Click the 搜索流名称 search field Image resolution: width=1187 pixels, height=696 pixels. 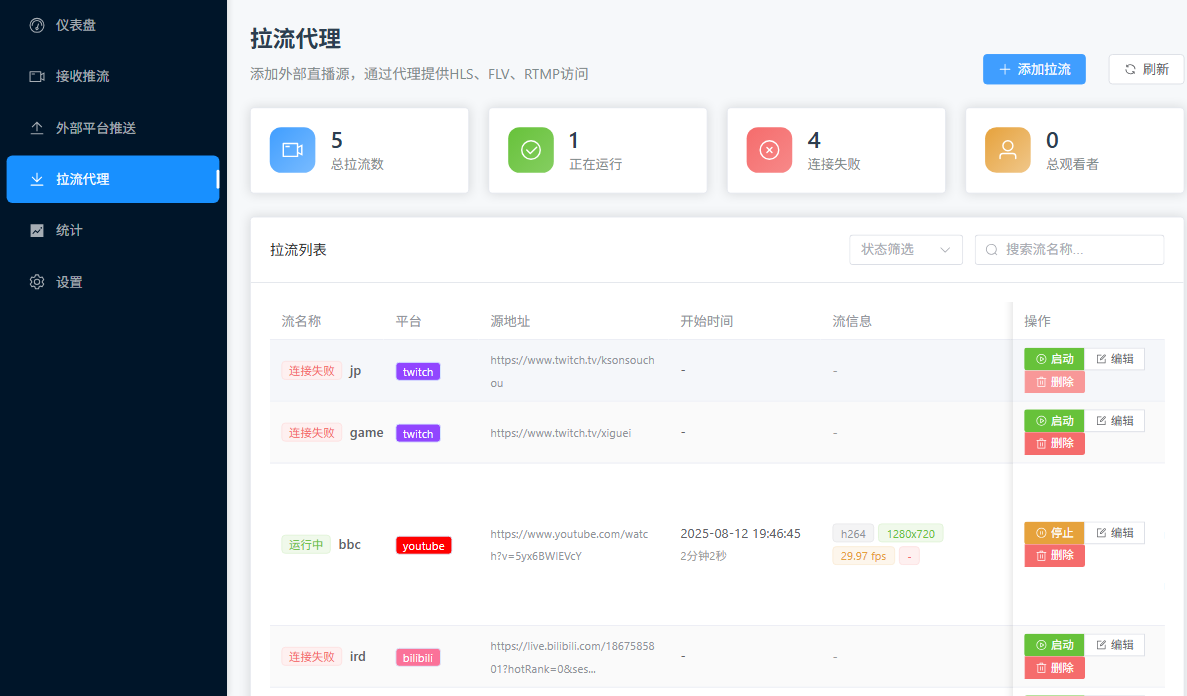(1069, 249)
